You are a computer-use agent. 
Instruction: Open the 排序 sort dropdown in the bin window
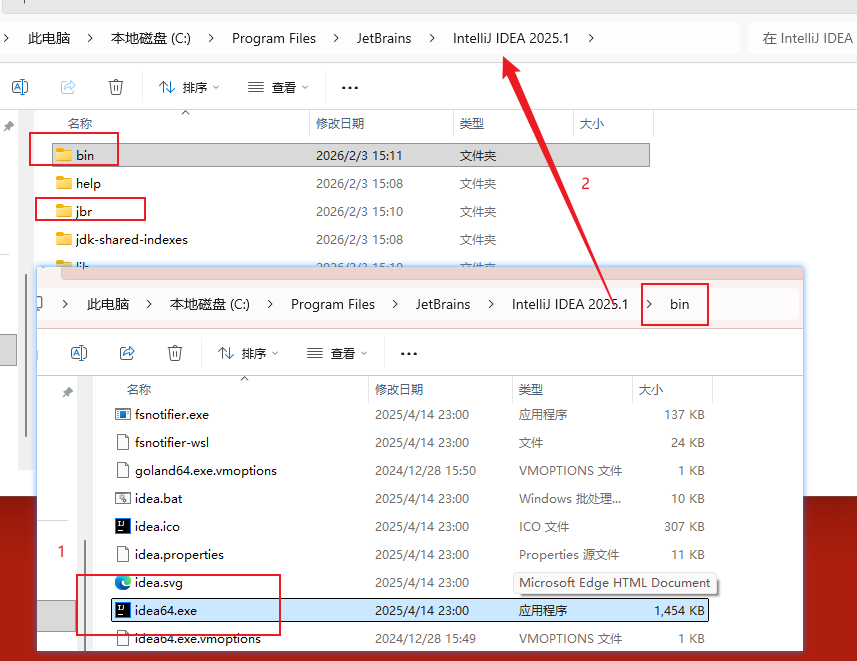[248, 354]
